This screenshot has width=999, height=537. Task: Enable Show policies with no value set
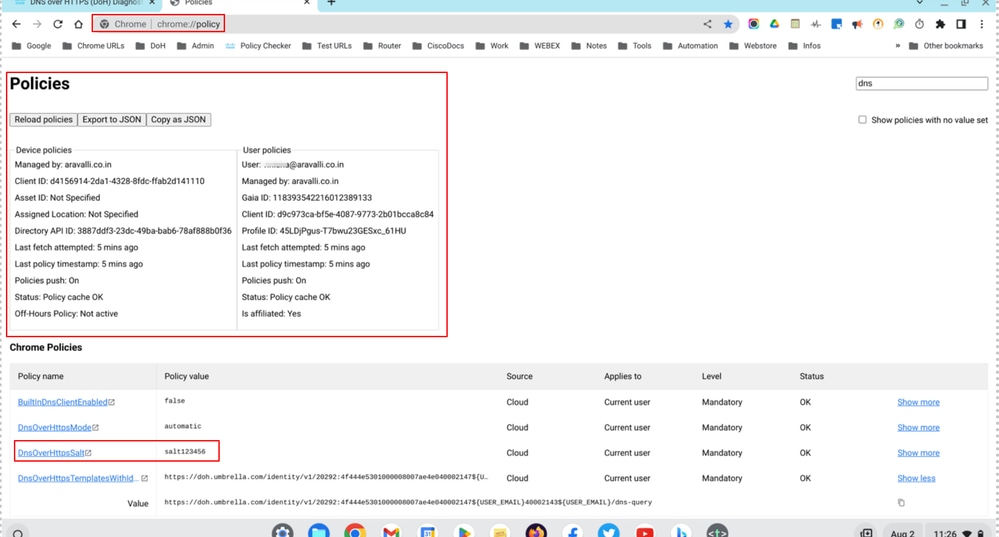coord(862,120)
